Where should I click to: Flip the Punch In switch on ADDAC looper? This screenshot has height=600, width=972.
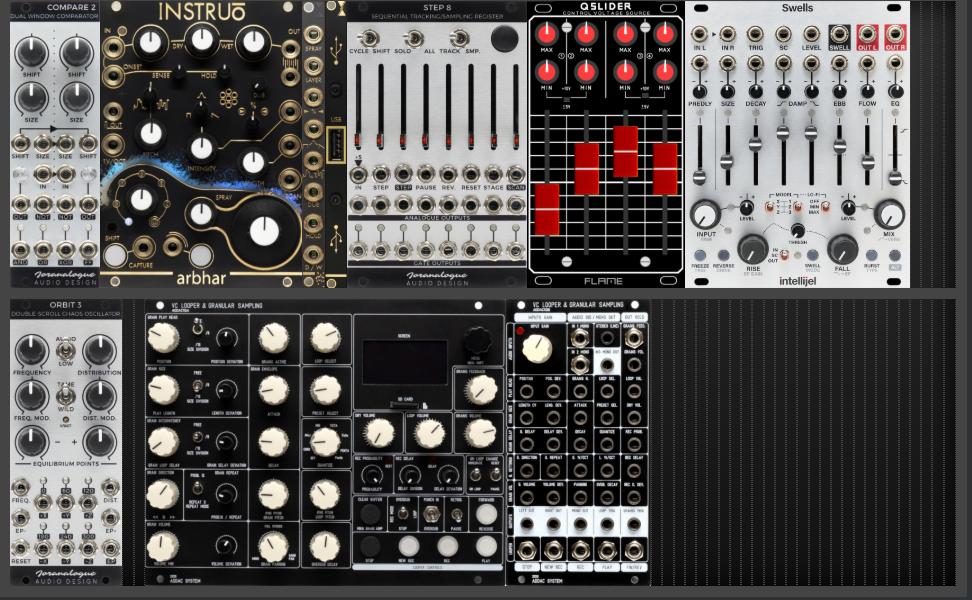(431, 514)
